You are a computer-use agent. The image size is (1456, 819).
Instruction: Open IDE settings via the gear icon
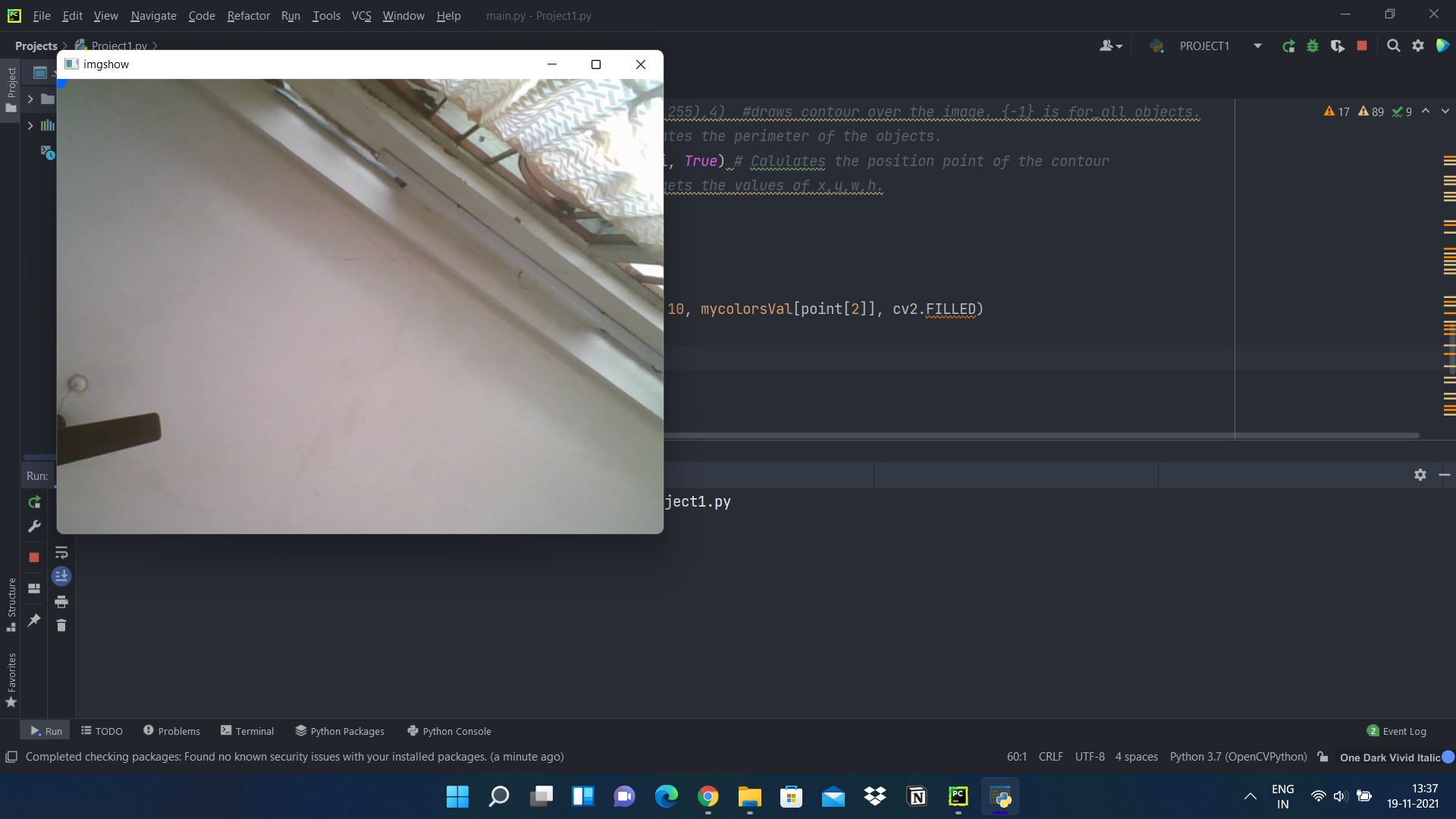point(1419,45)
